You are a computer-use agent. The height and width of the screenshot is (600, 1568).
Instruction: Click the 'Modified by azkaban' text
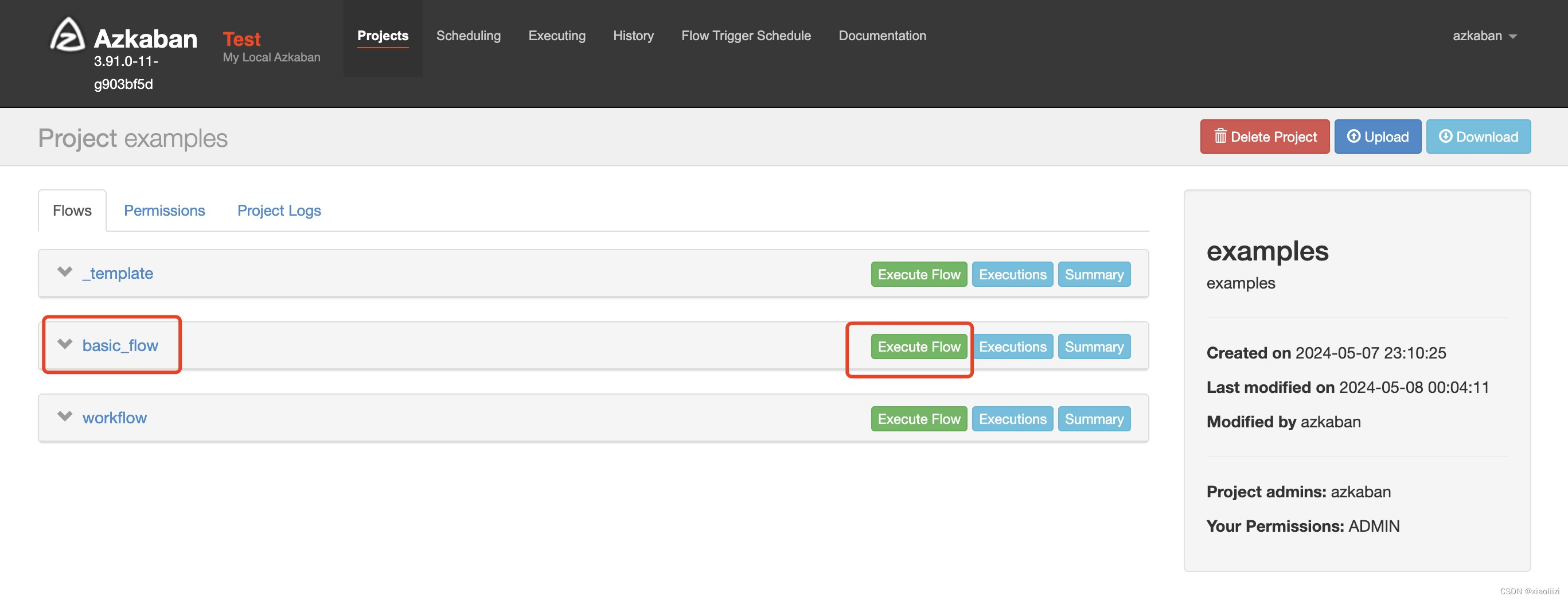pos(1283,422)
